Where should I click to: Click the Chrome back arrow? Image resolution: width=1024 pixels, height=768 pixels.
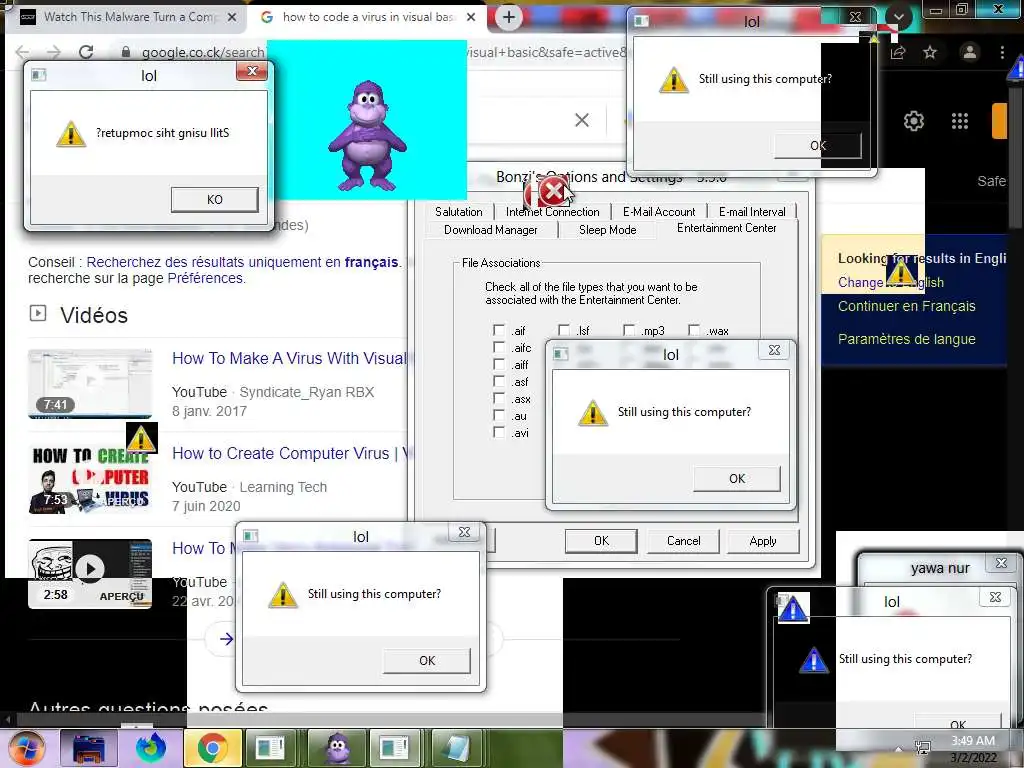tap(22, 52)
